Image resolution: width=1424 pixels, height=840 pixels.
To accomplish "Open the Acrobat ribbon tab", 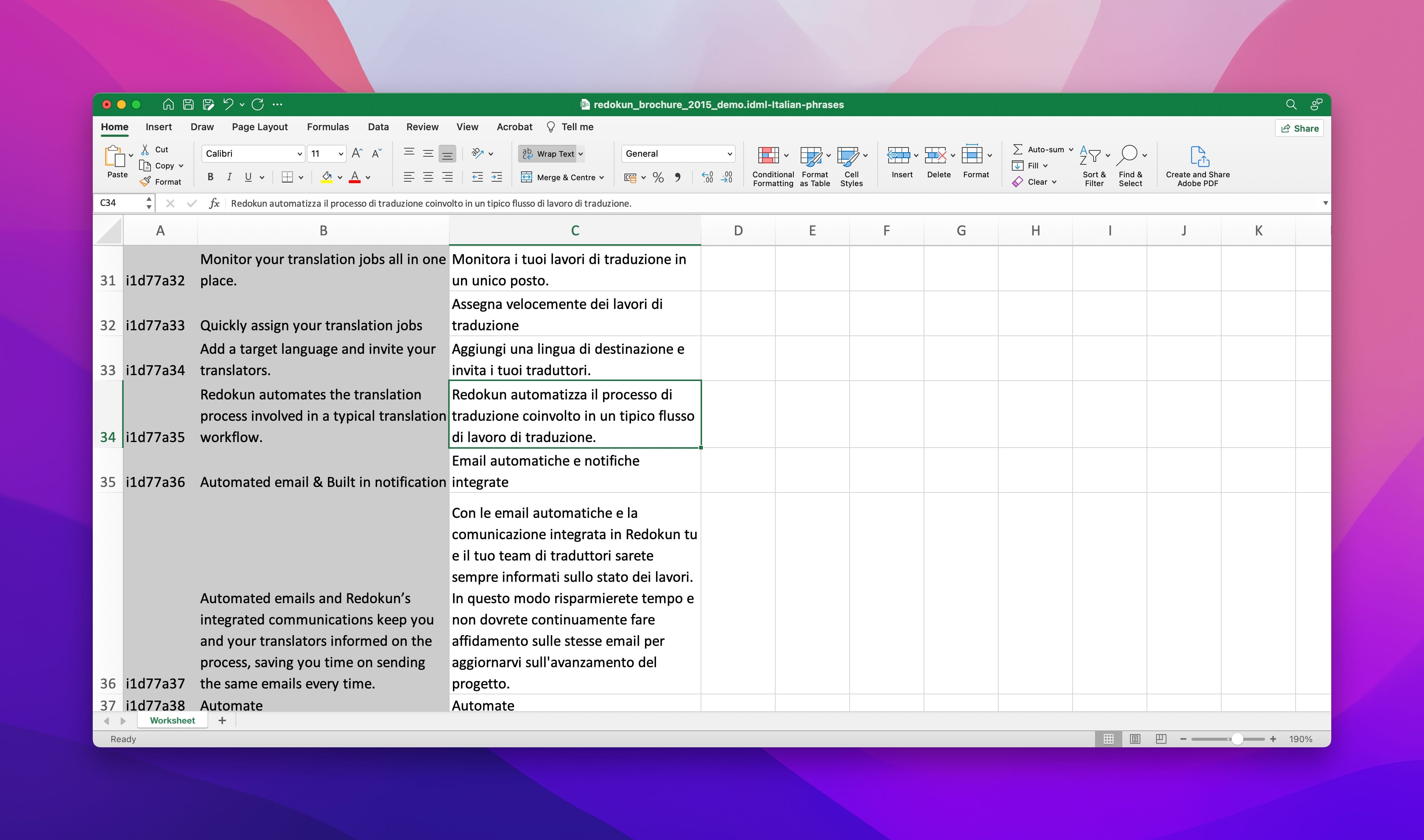I will point(514,127).
